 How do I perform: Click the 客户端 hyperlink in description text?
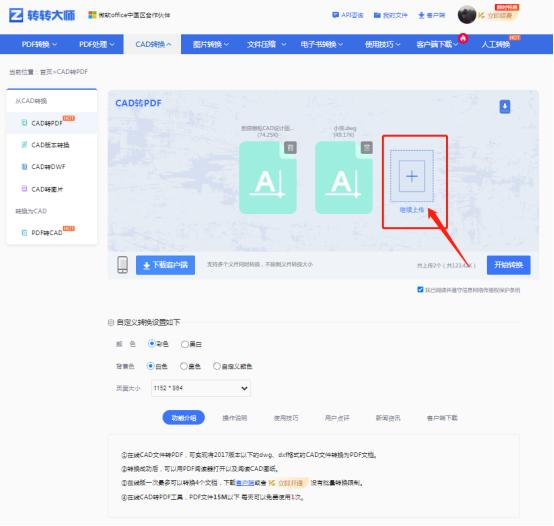coord(244,483)
